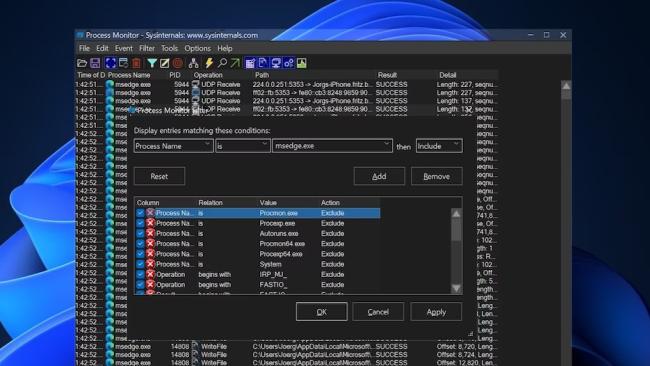Click the Find magnifier toolbar icon

(x=222, y=63)
